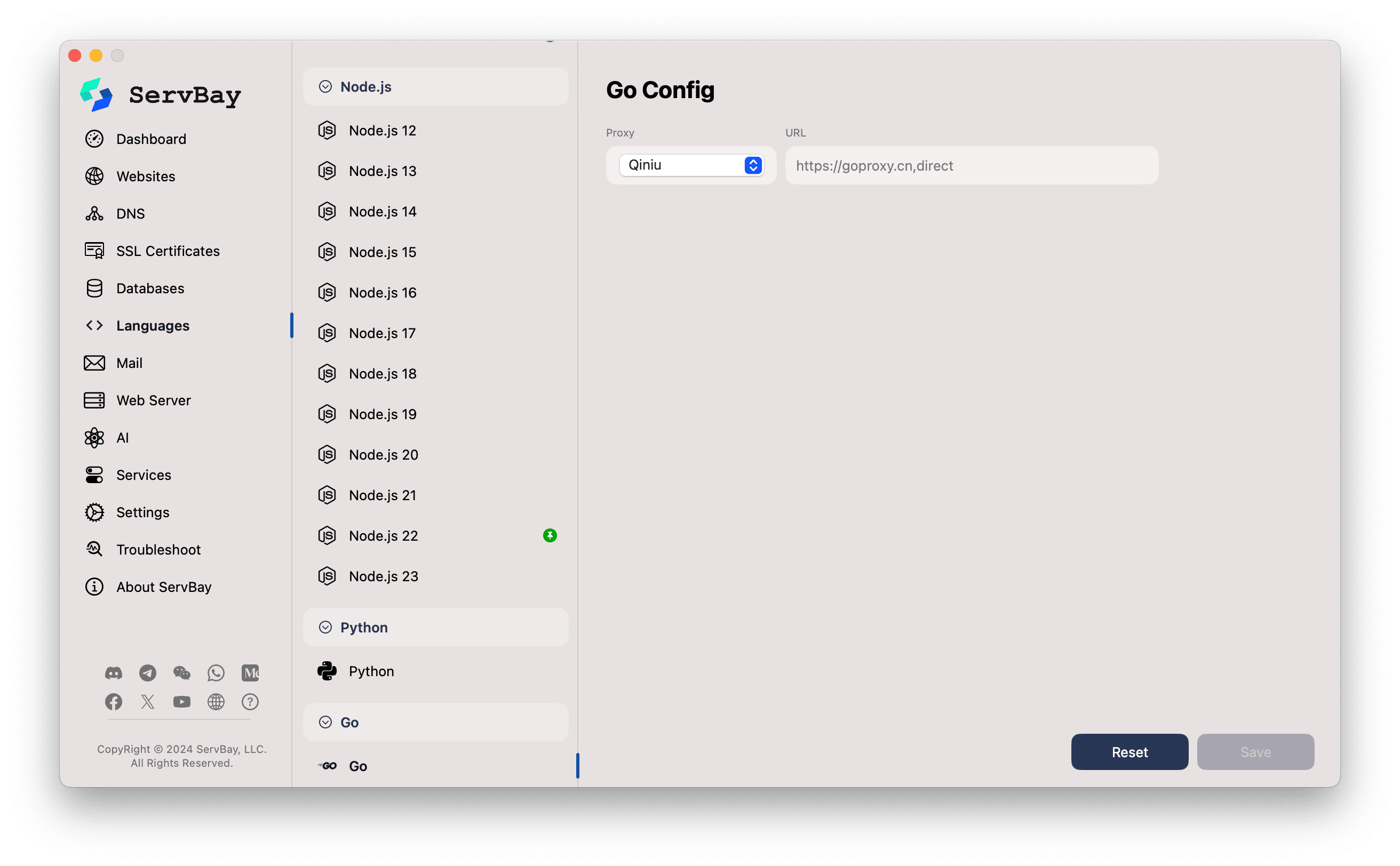Open SSL Certificates section
Screen dimensions: 1400x866
168,250
